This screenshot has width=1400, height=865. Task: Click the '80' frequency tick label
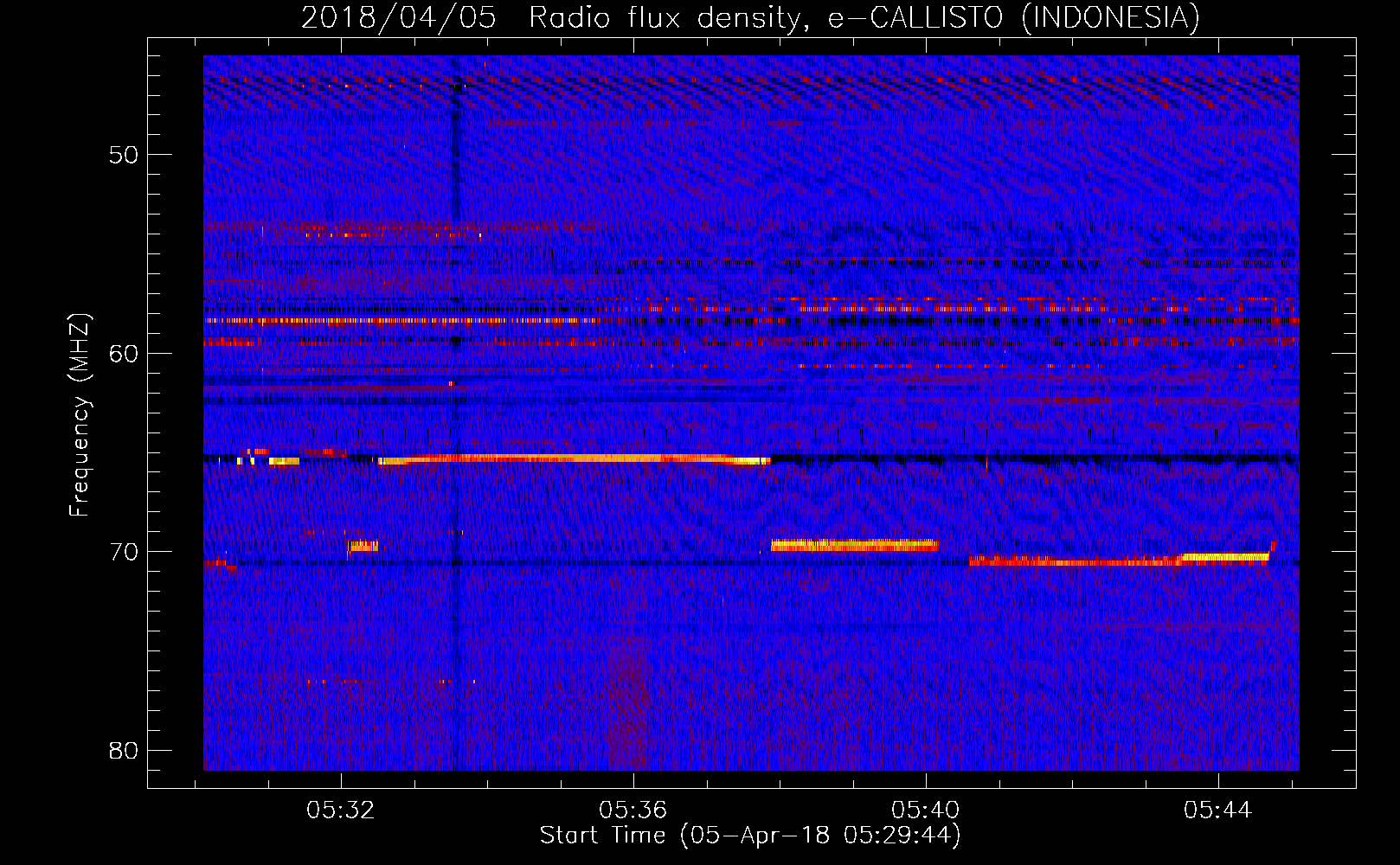[x=125, y=750]
